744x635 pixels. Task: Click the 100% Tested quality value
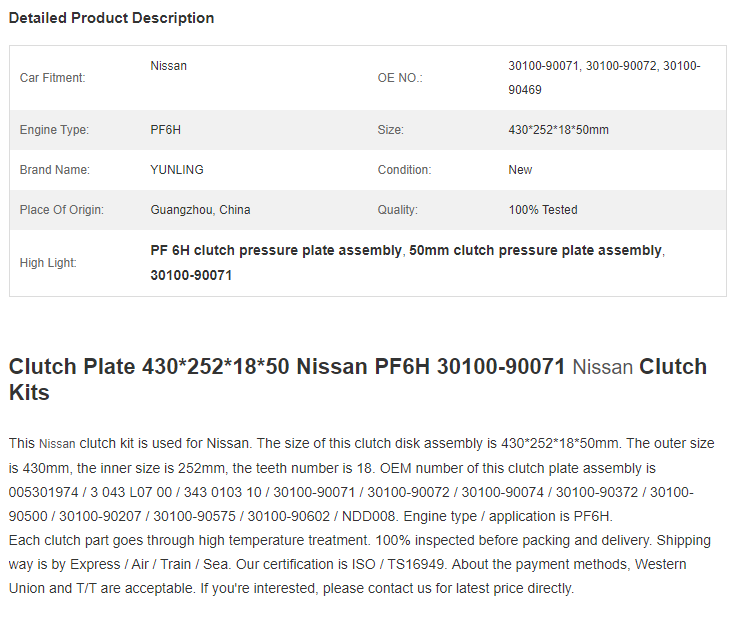(x=543, y=210)
